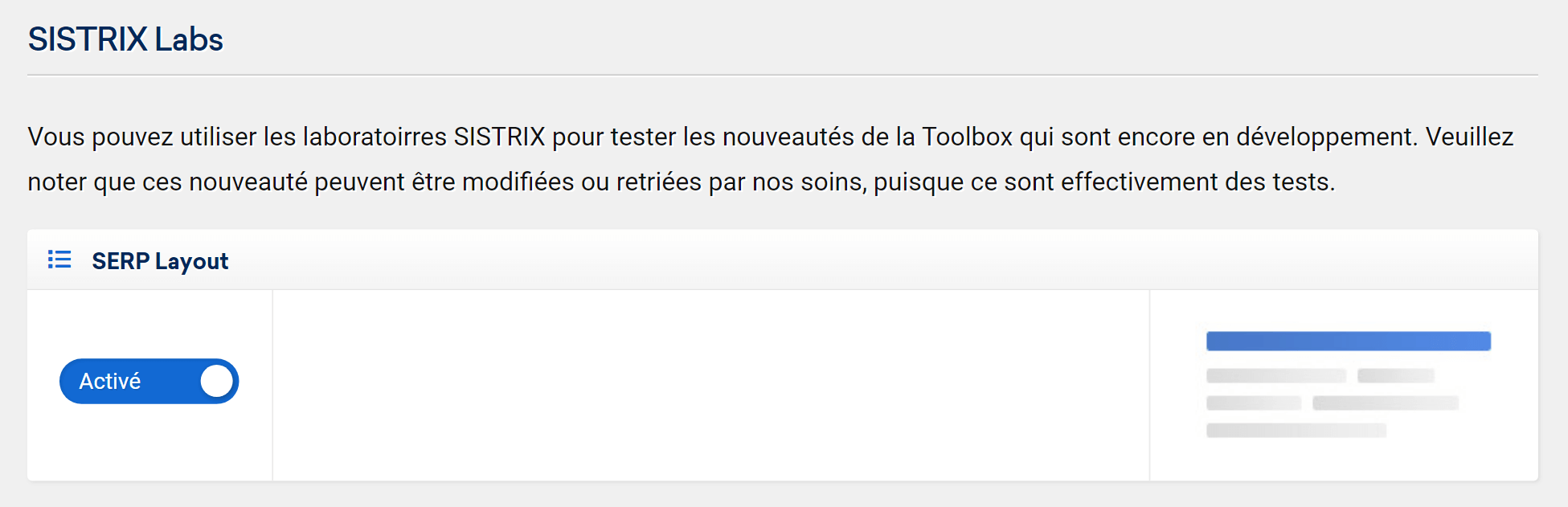The width and height of the screenshot is (1568, 507).
Task: Click the white knob of the Activé switch
Action: tap(216, 381)
